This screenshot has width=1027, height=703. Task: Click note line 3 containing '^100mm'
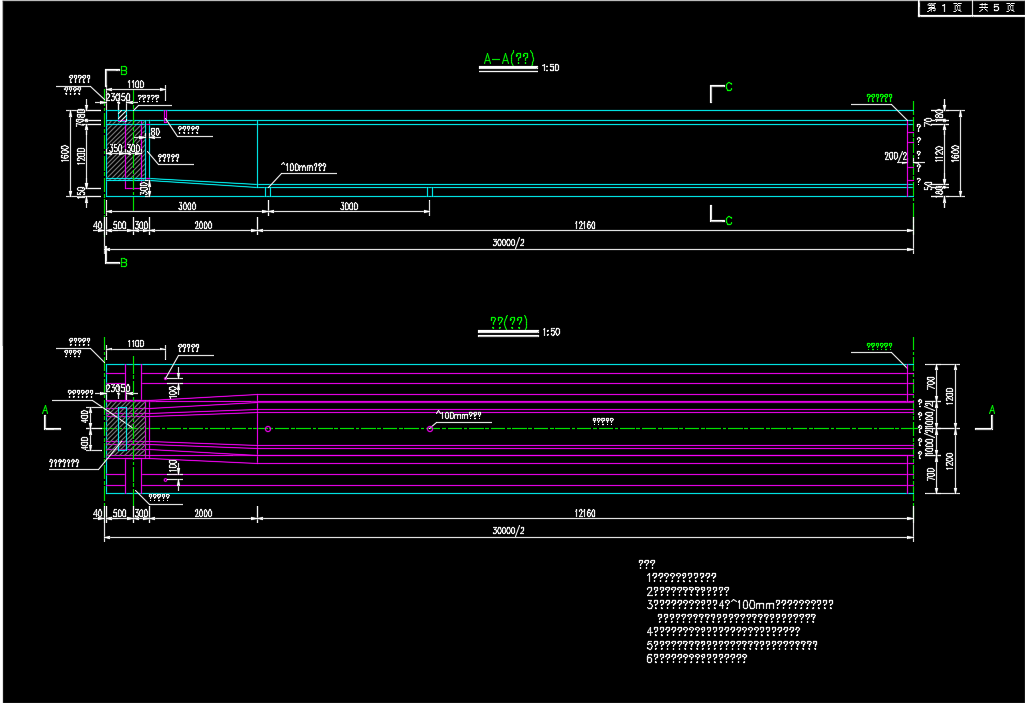pyautogui.click(x=742, y=604)
